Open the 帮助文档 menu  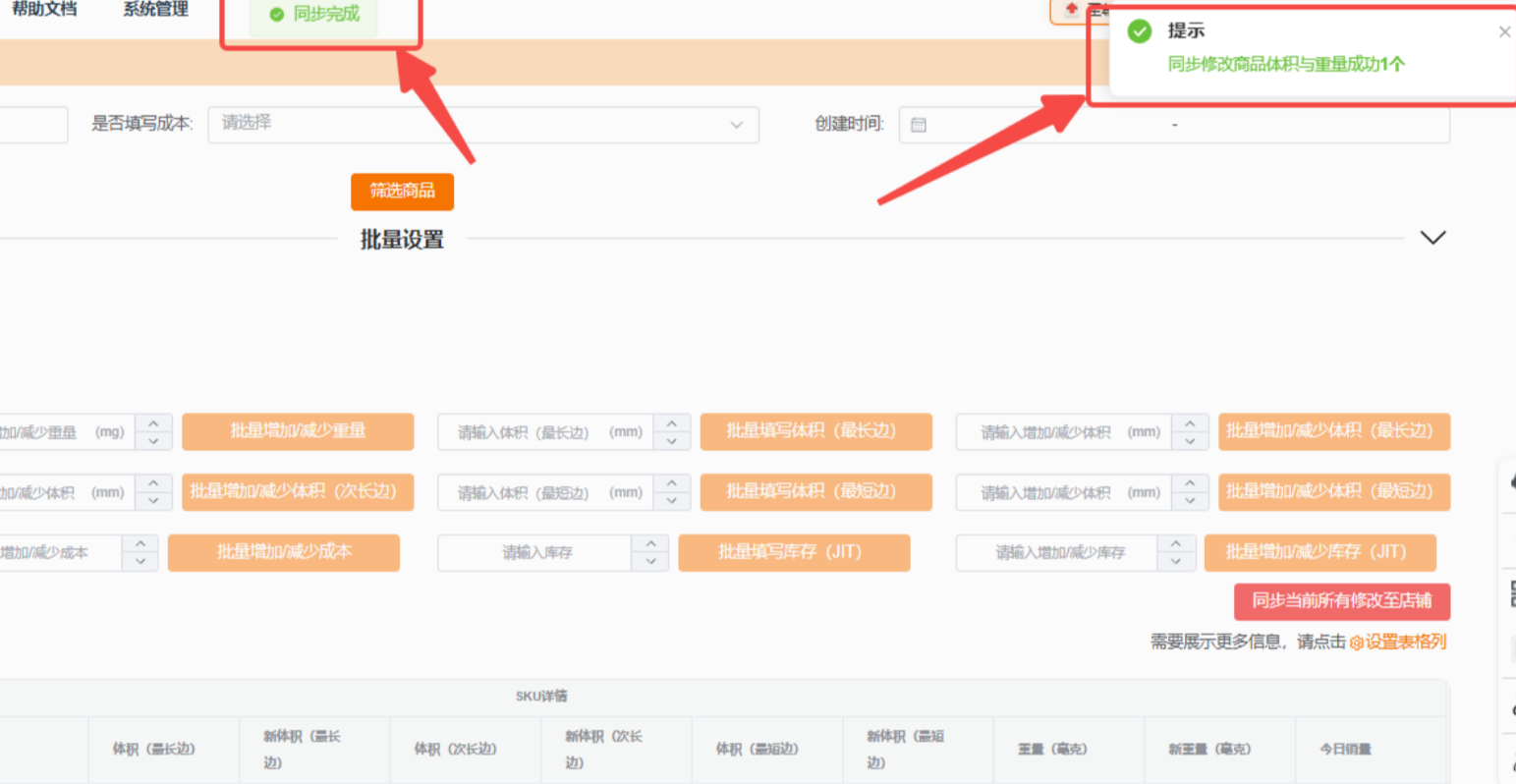tap(43, 11)
